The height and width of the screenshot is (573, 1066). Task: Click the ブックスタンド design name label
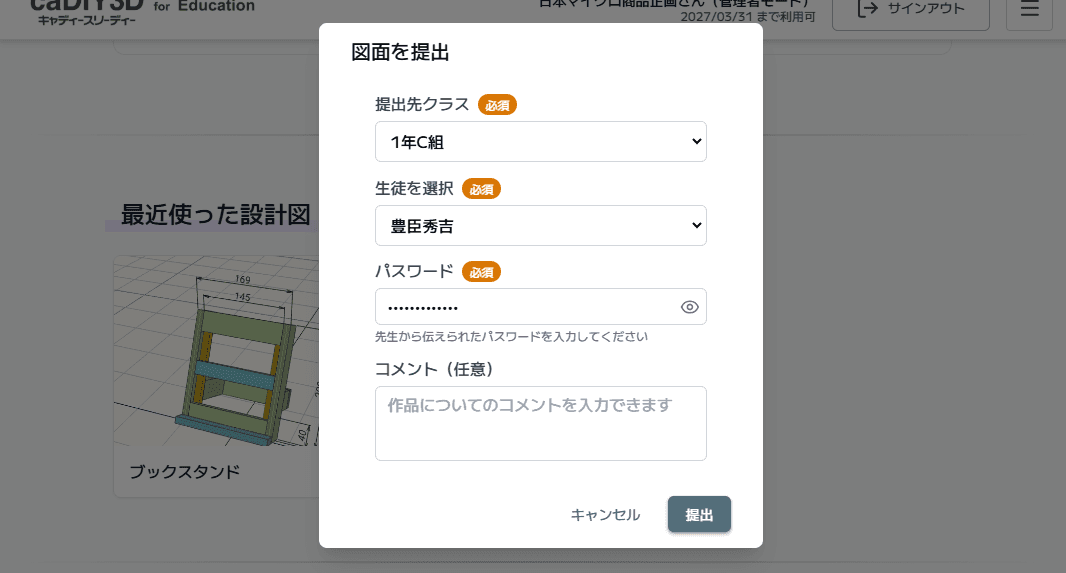tap(184, 471)
